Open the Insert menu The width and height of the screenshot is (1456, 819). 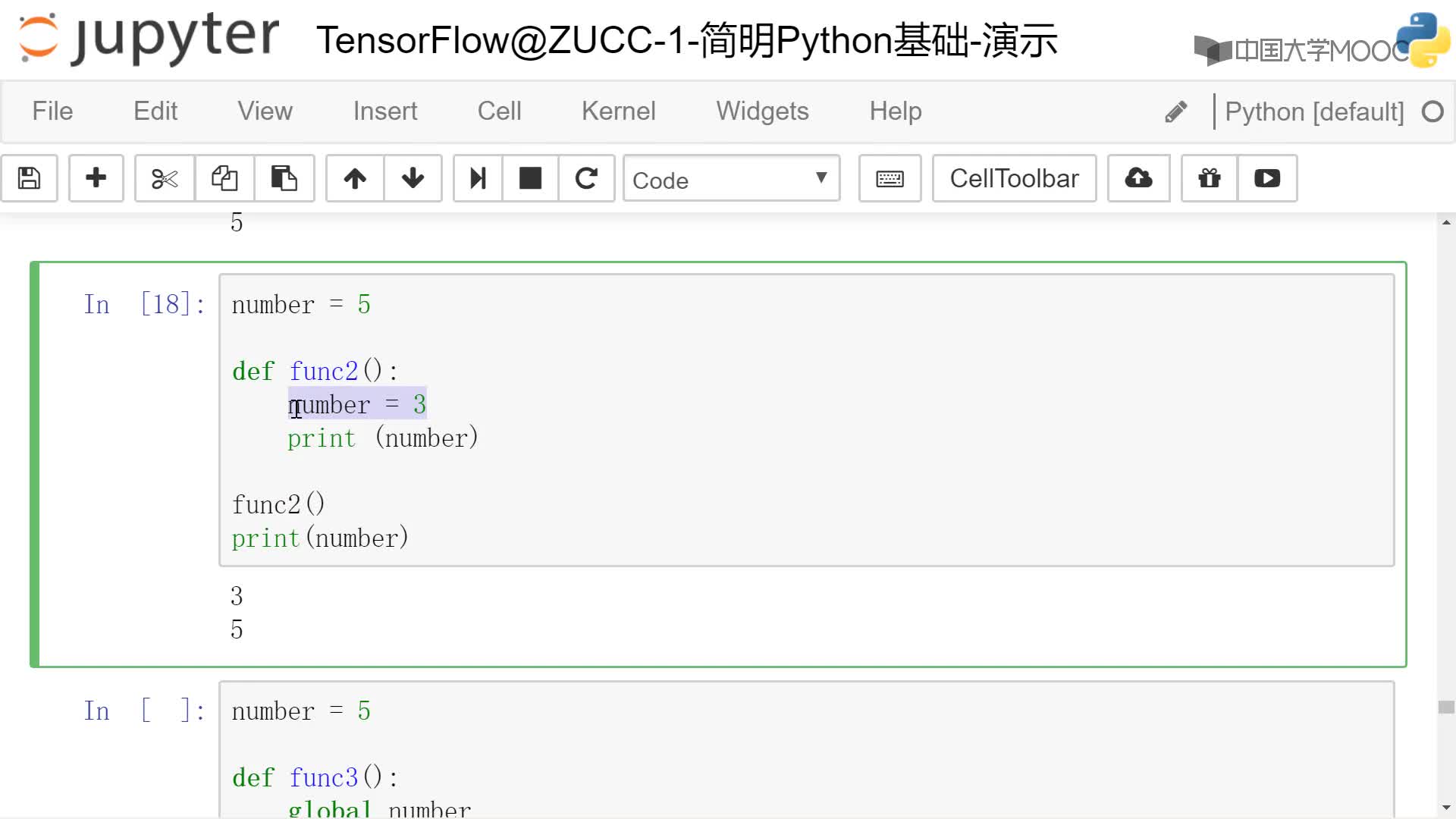[x=385, y=111]
